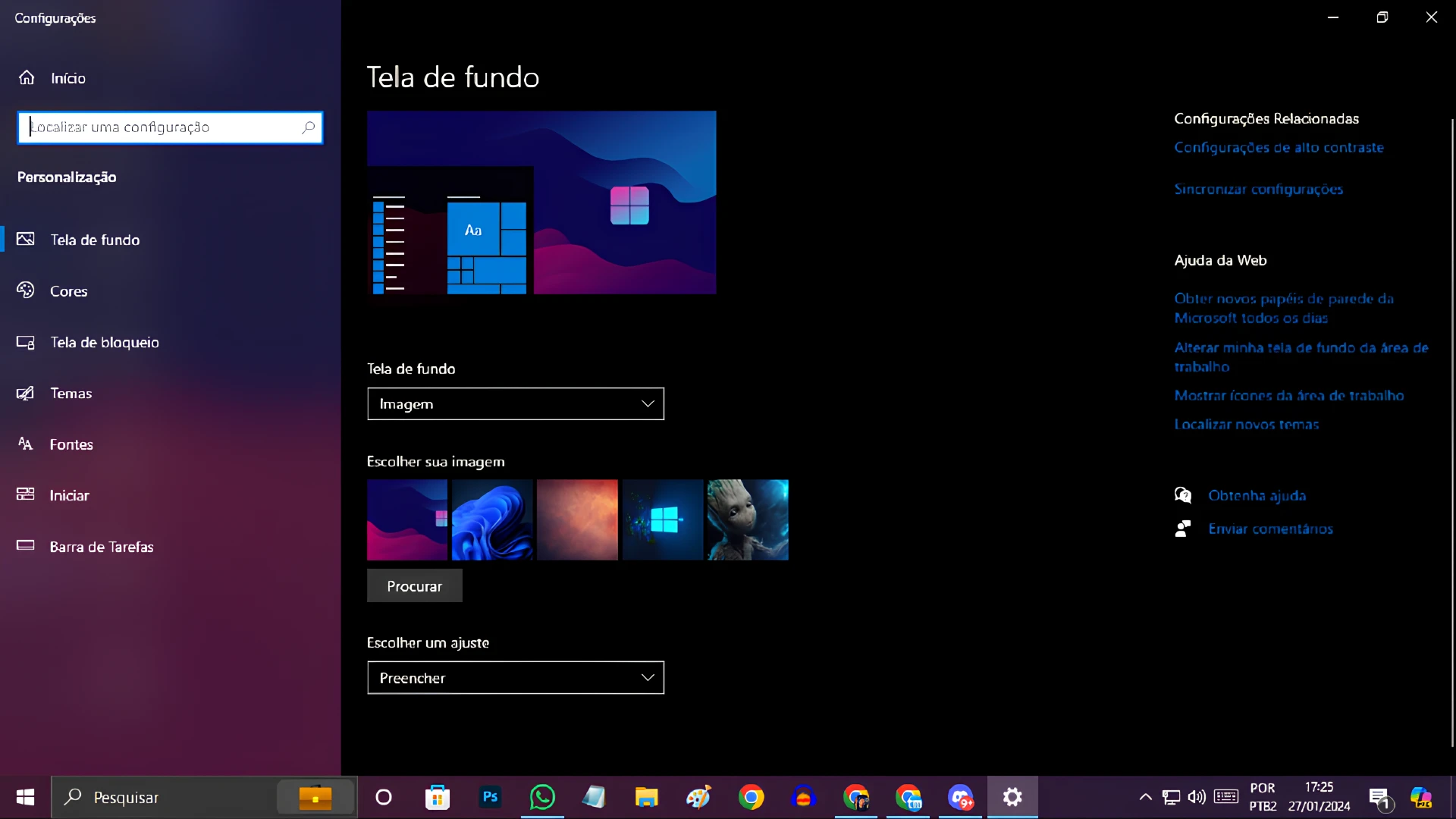The image size is (1456, 819).
Task: Launch Photoshop from the taskbar
Action: click(490, 797)
